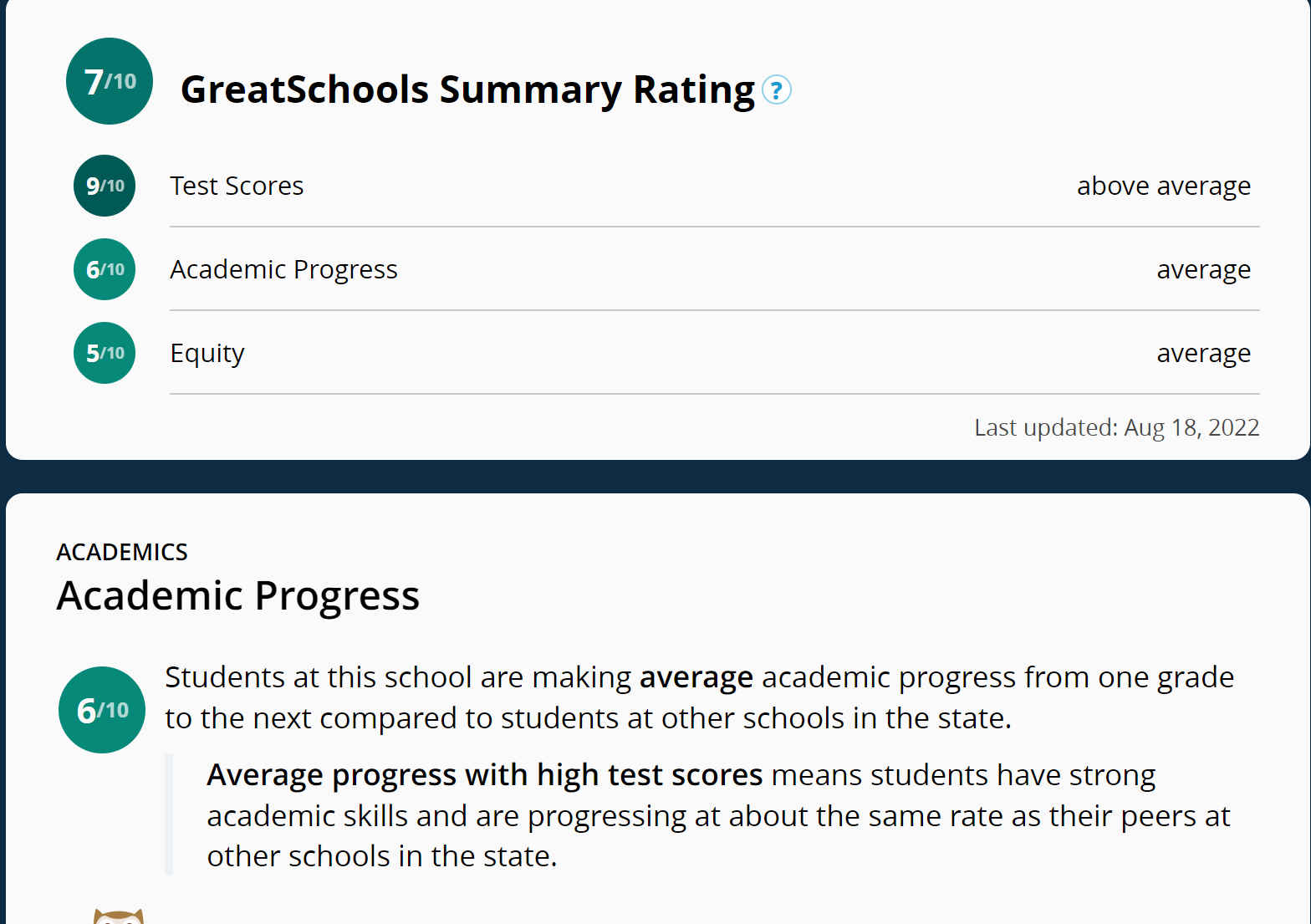1311x924 pixels.
Task: Click the large 6/10 badge under Academics
Action: [x=102, y=710]
